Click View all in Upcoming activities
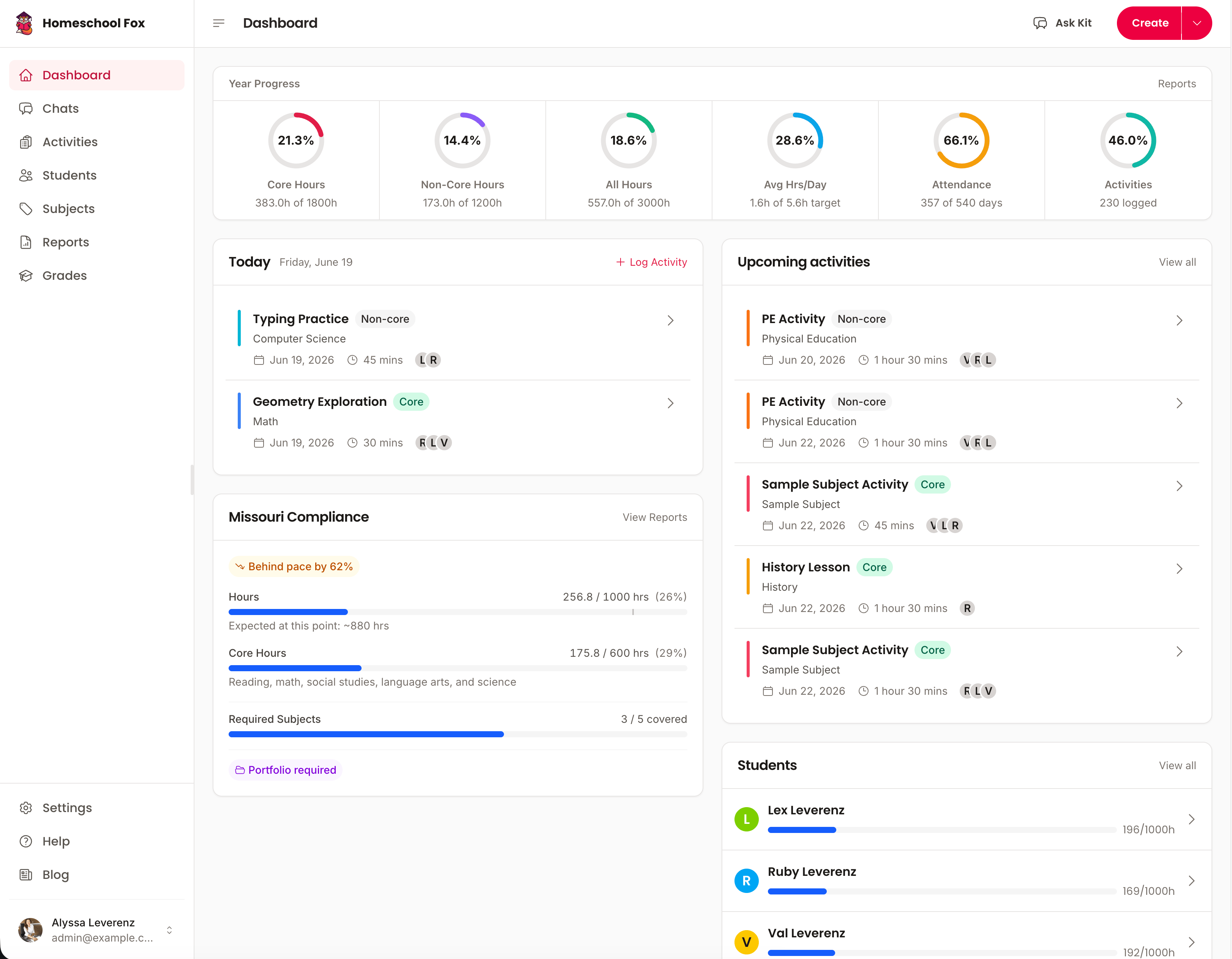1232x959 pixels. [1177, 262]
